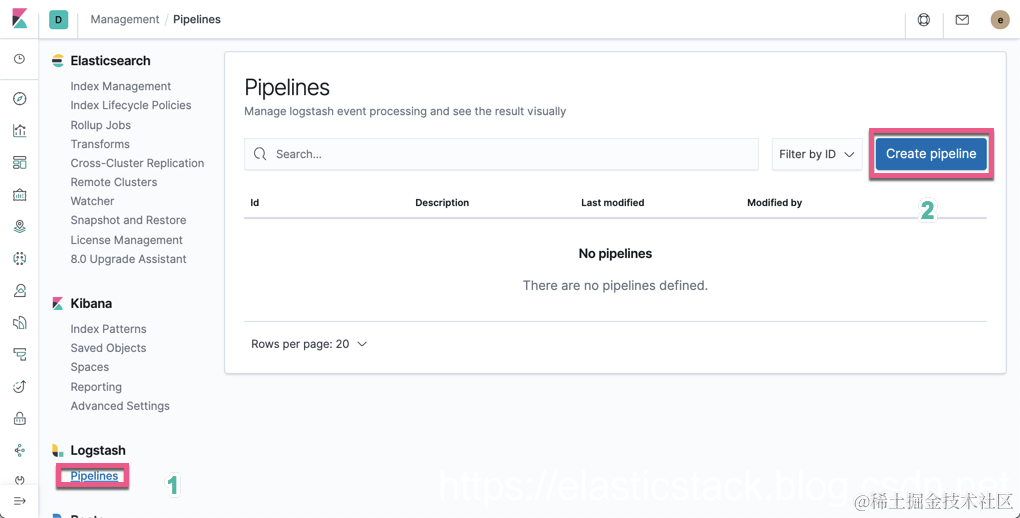Go to Index Management
This screenshot has height=518, width=1020.
pos(120,86)
